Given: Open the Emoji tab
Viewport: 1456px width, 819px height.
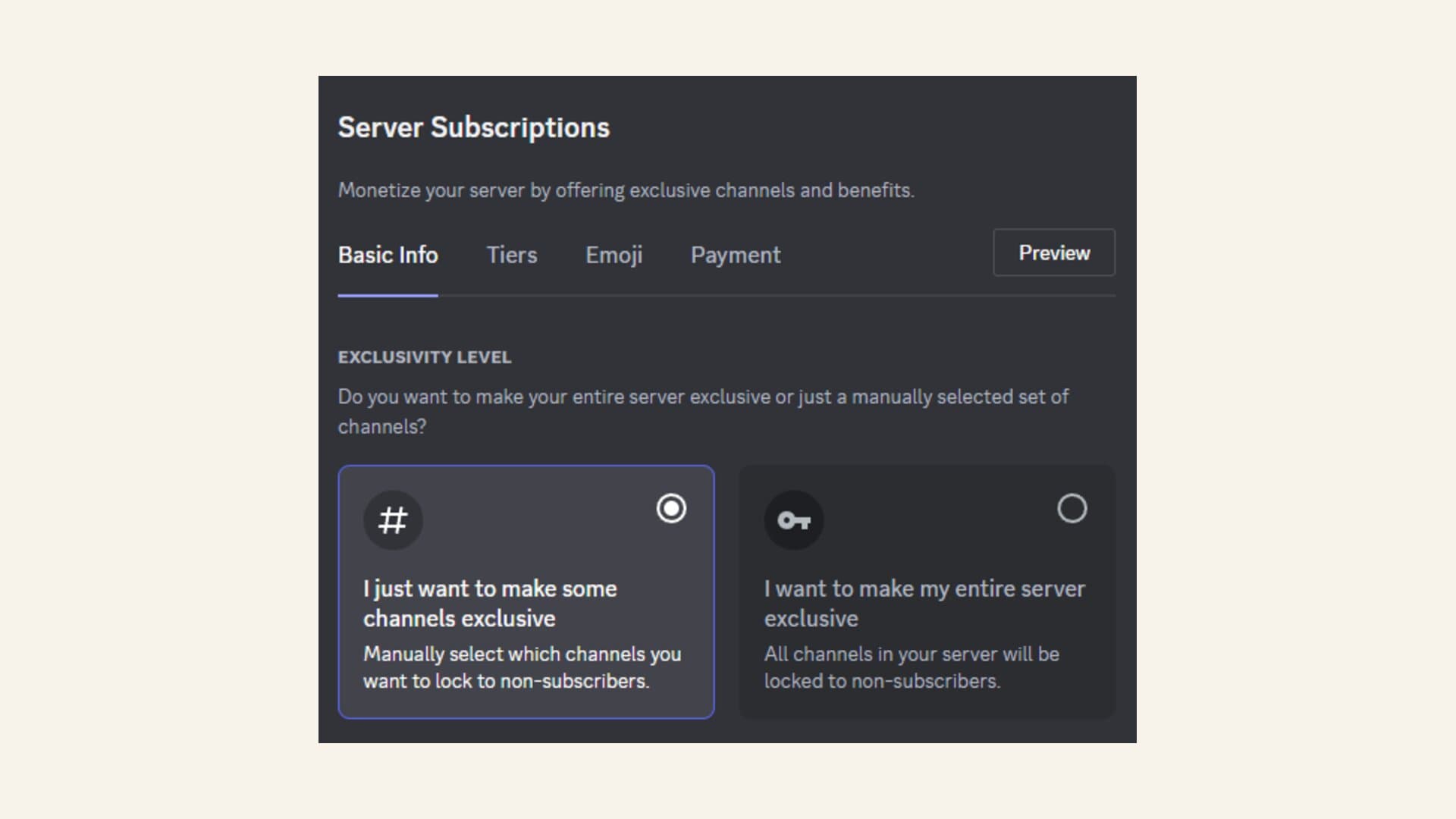Looking at the screenshot, I should 614,255.
